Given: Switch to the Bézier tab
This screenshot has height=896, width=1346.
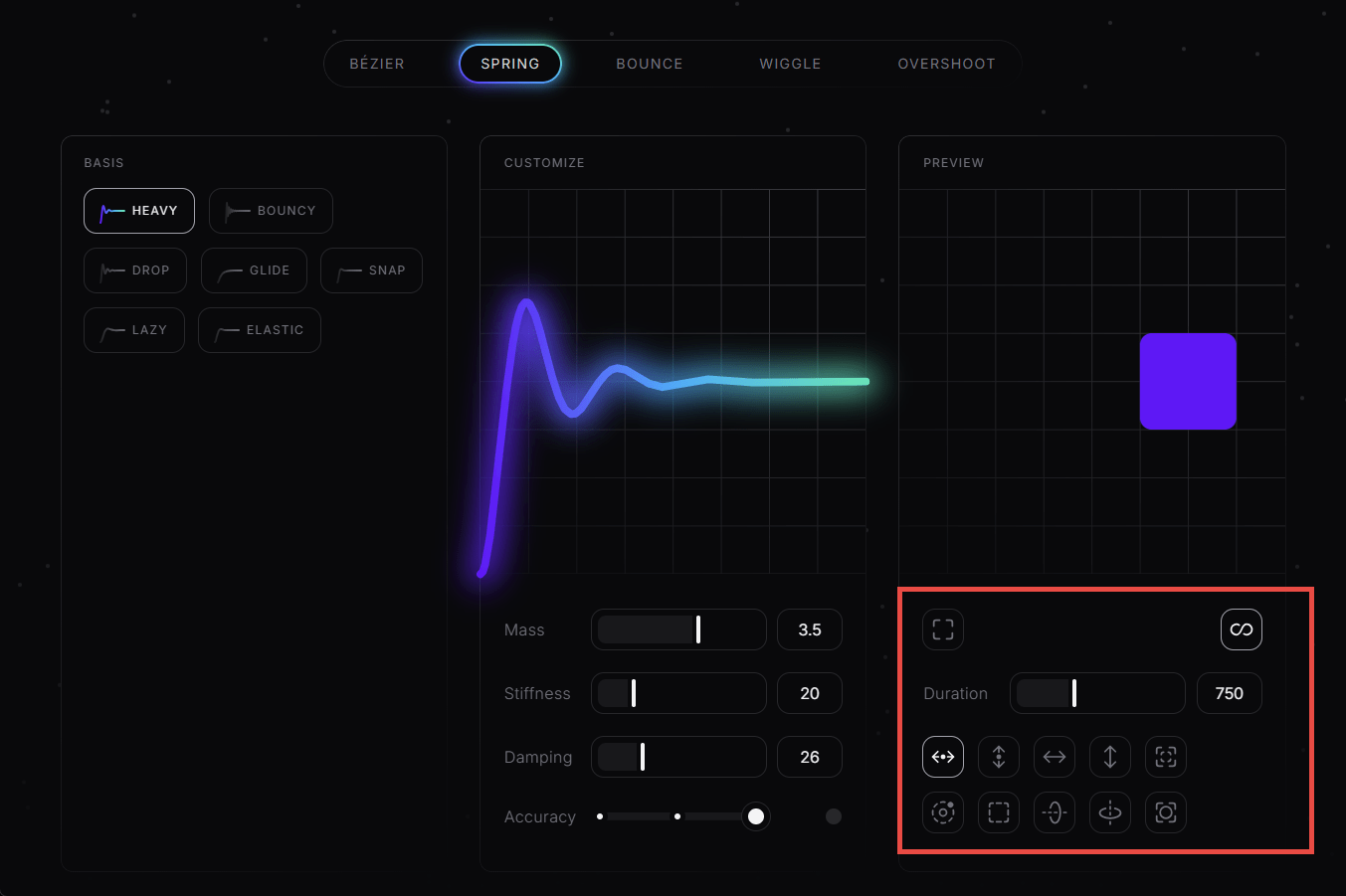Looking at the screenshot, I should point(377,64).
